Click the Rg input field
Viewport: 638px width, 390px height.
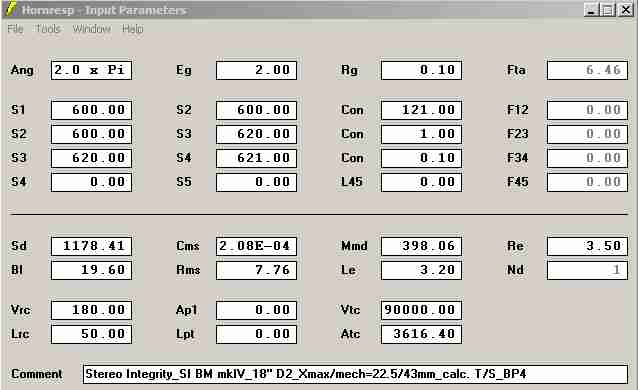pyautogui.click(x=421, y=70)
